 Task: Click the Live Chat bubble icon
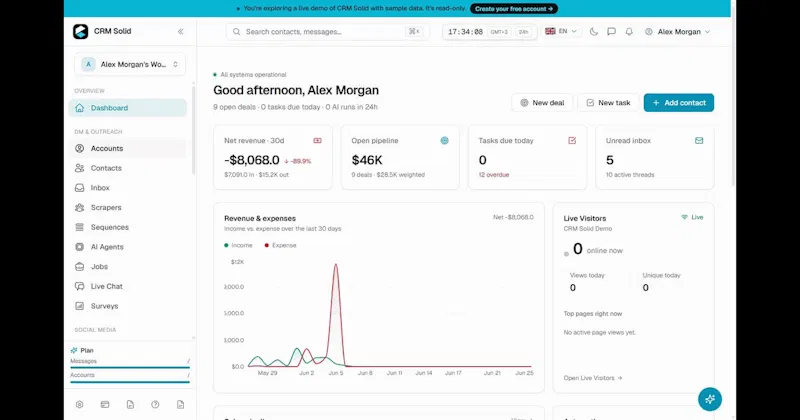tap(80, 286)
